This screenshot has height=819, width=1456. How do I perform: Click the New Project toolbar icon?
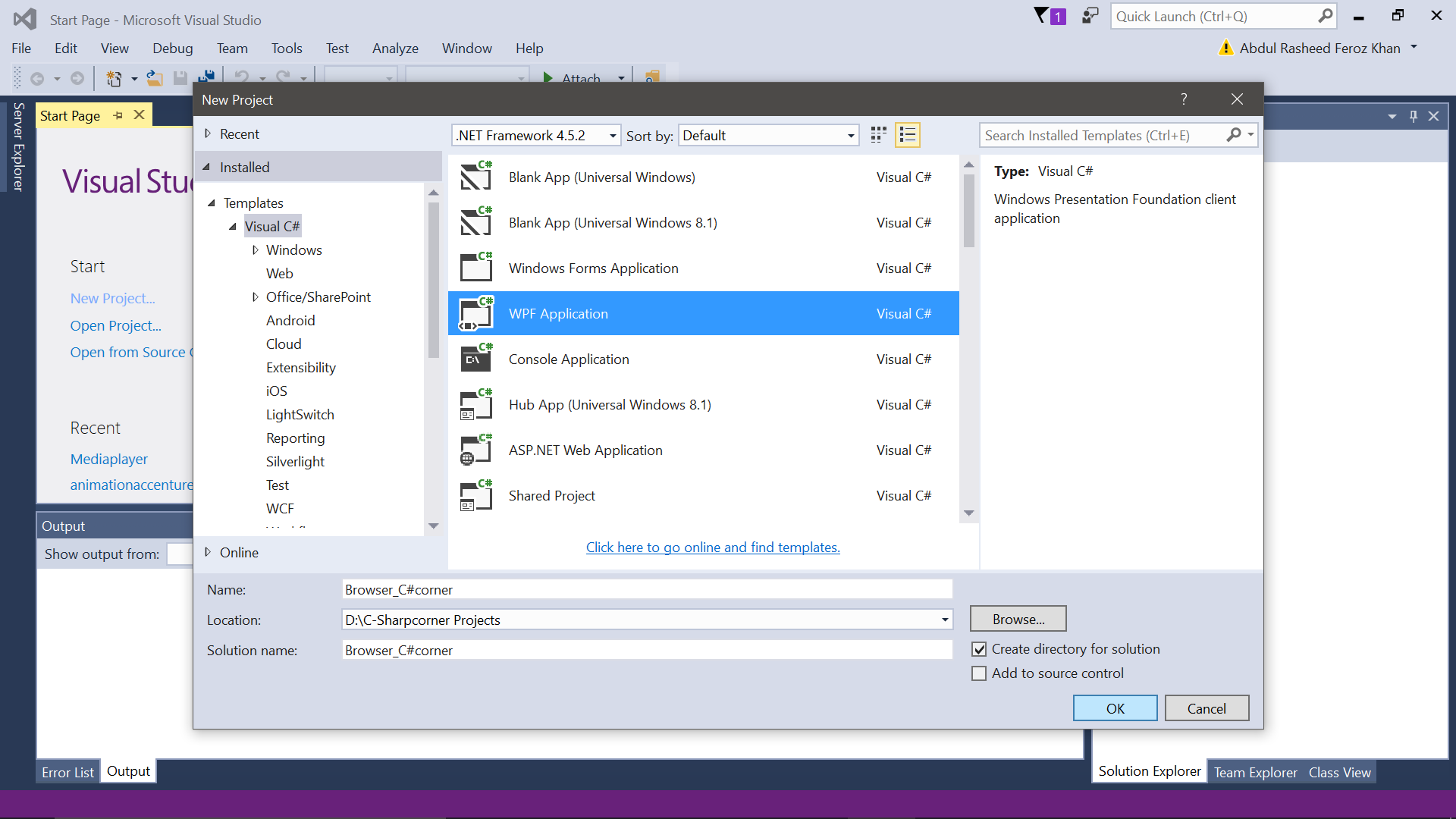[114, 78]
